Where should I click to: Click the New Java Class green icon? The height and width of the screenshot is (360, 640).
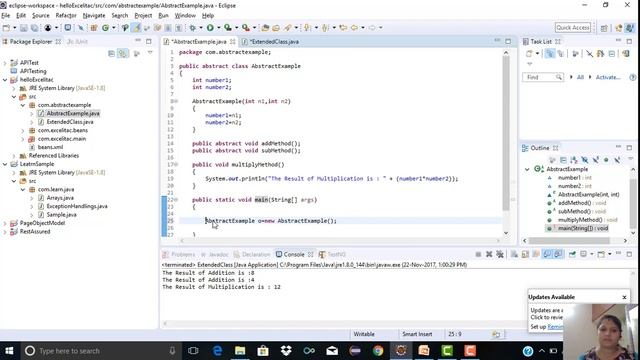105,28
